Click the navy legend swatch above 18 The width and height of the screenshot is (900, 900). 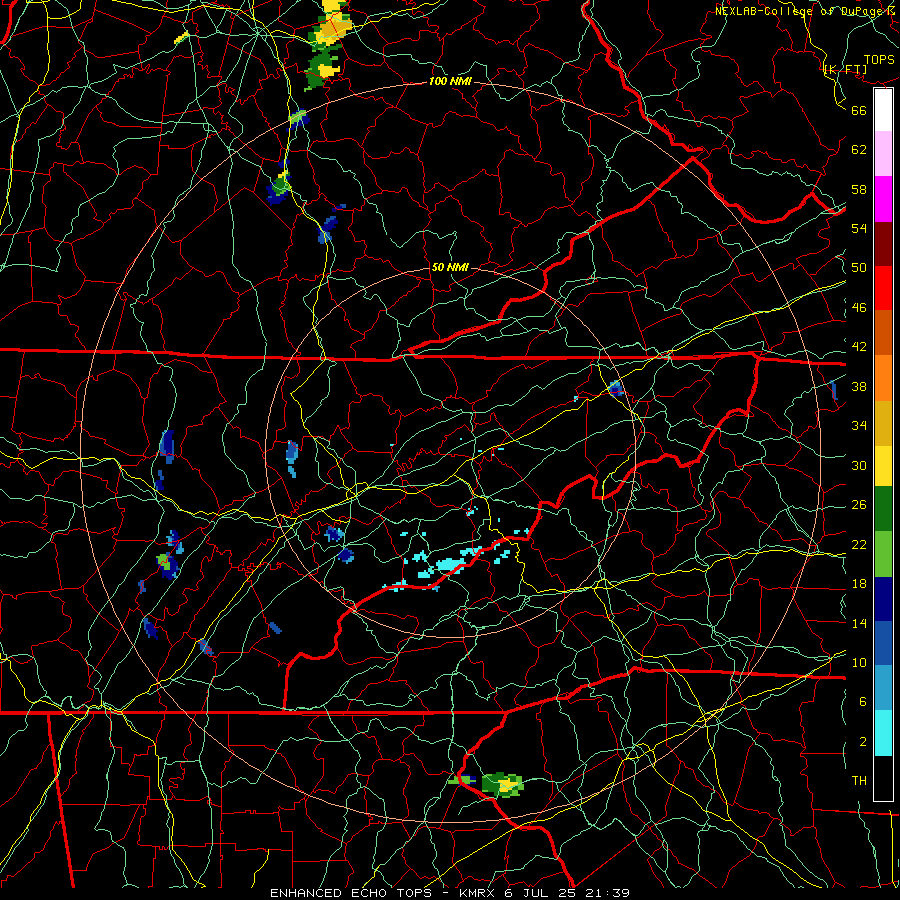(883, 599)
